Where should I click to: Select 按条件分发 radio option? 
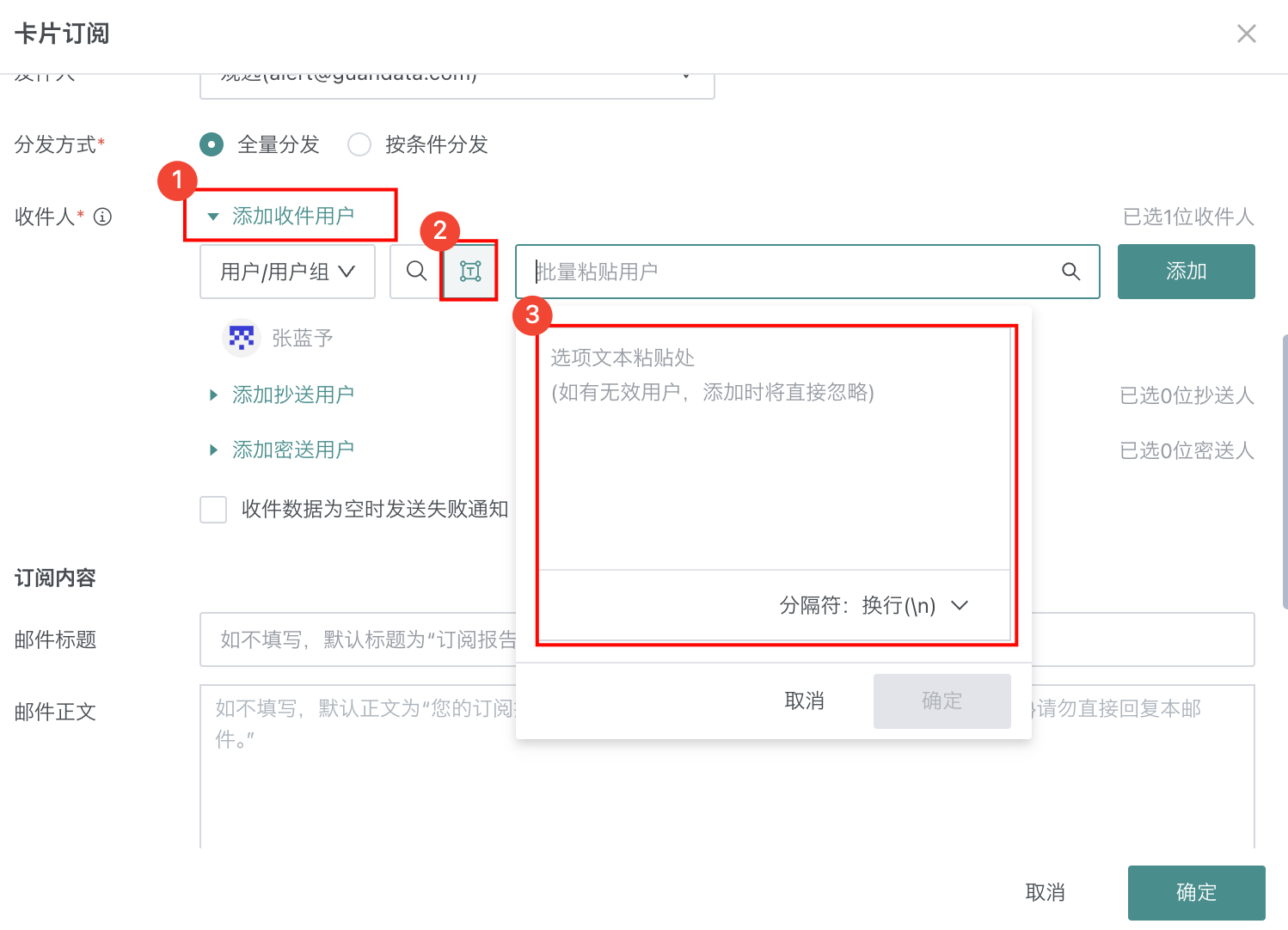[359, 144]
